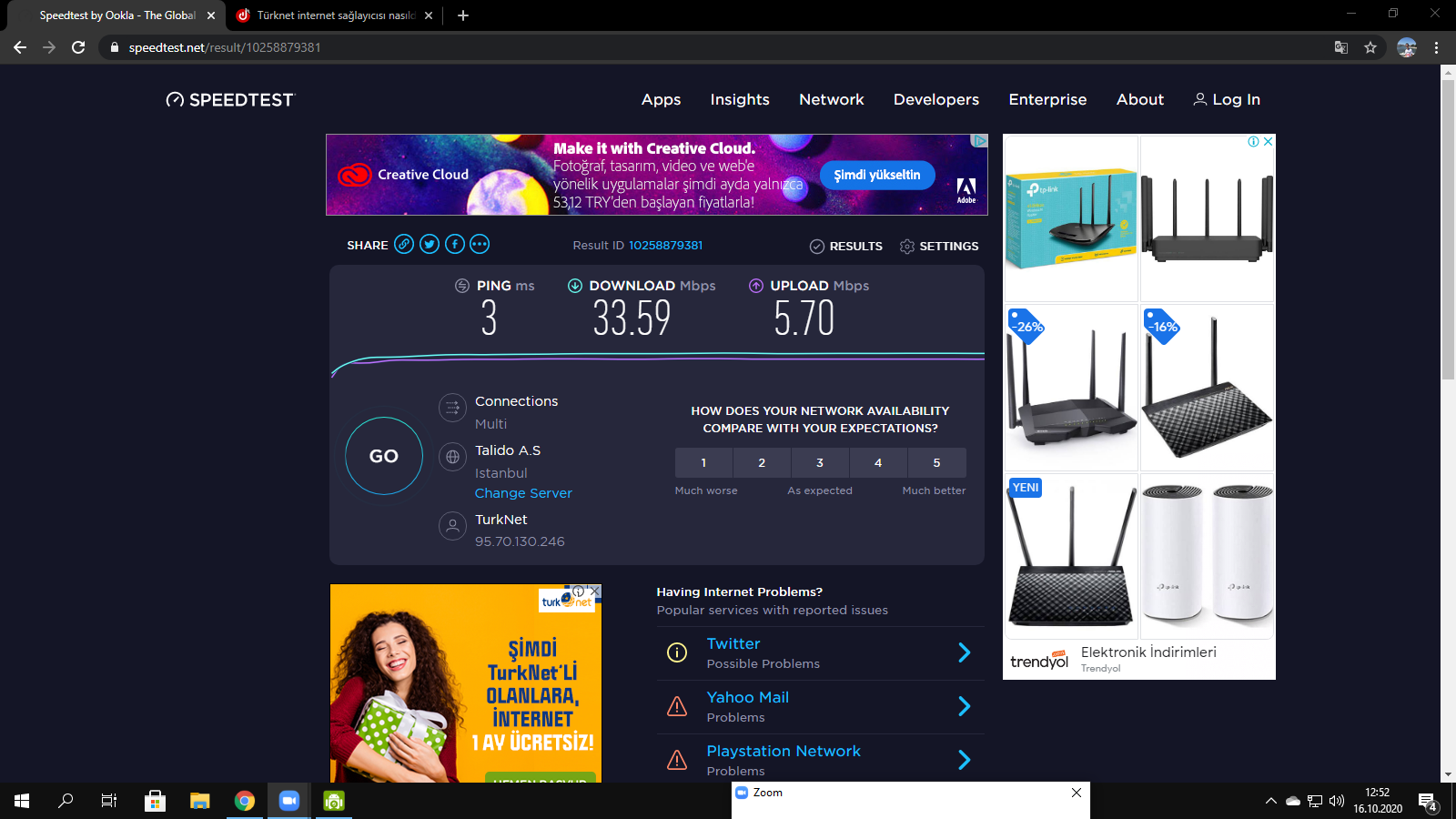The width and height of the screenshot is (1456, 819).
Task: Open the -26% discounted router thumbnail
Action: tap(1071, 388)
